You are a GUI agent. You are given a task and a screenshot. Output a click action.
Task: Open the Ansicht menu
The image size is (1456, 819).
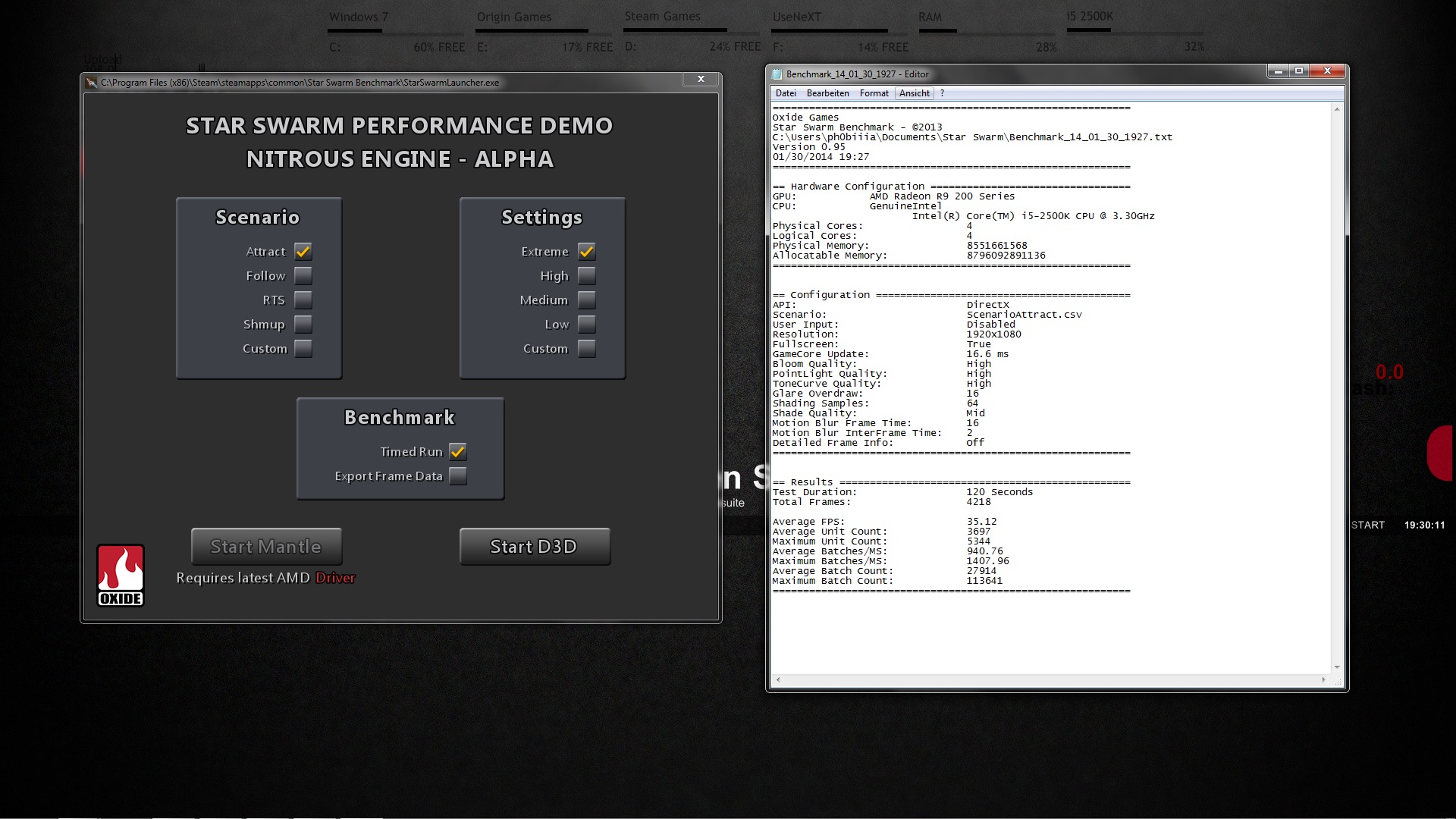[914, 93]
